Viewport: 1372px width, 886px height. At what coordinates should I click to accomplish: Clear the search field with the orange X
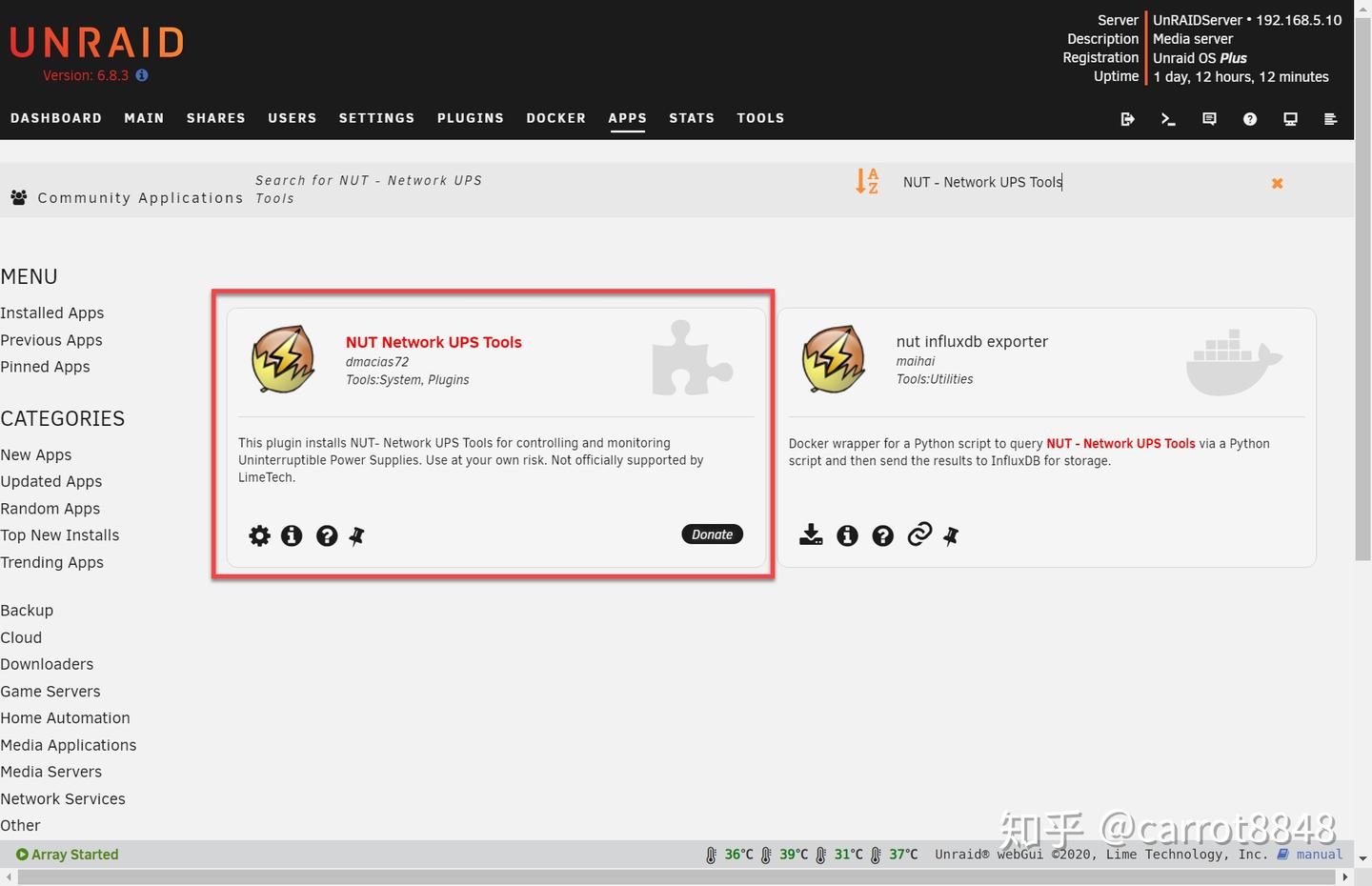click(x=1277, y=183)
